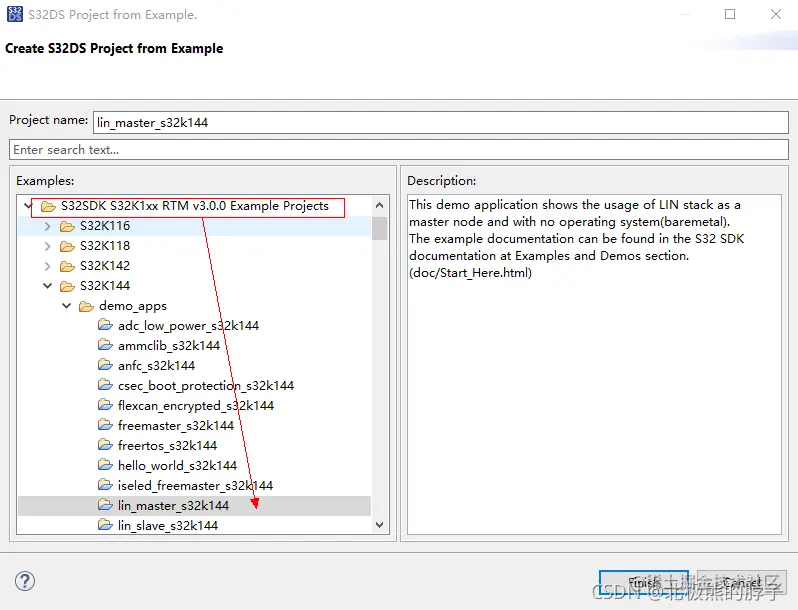Click the freertos_s32k144 project icon
798x610 pixels.
(x=105, y=445)
